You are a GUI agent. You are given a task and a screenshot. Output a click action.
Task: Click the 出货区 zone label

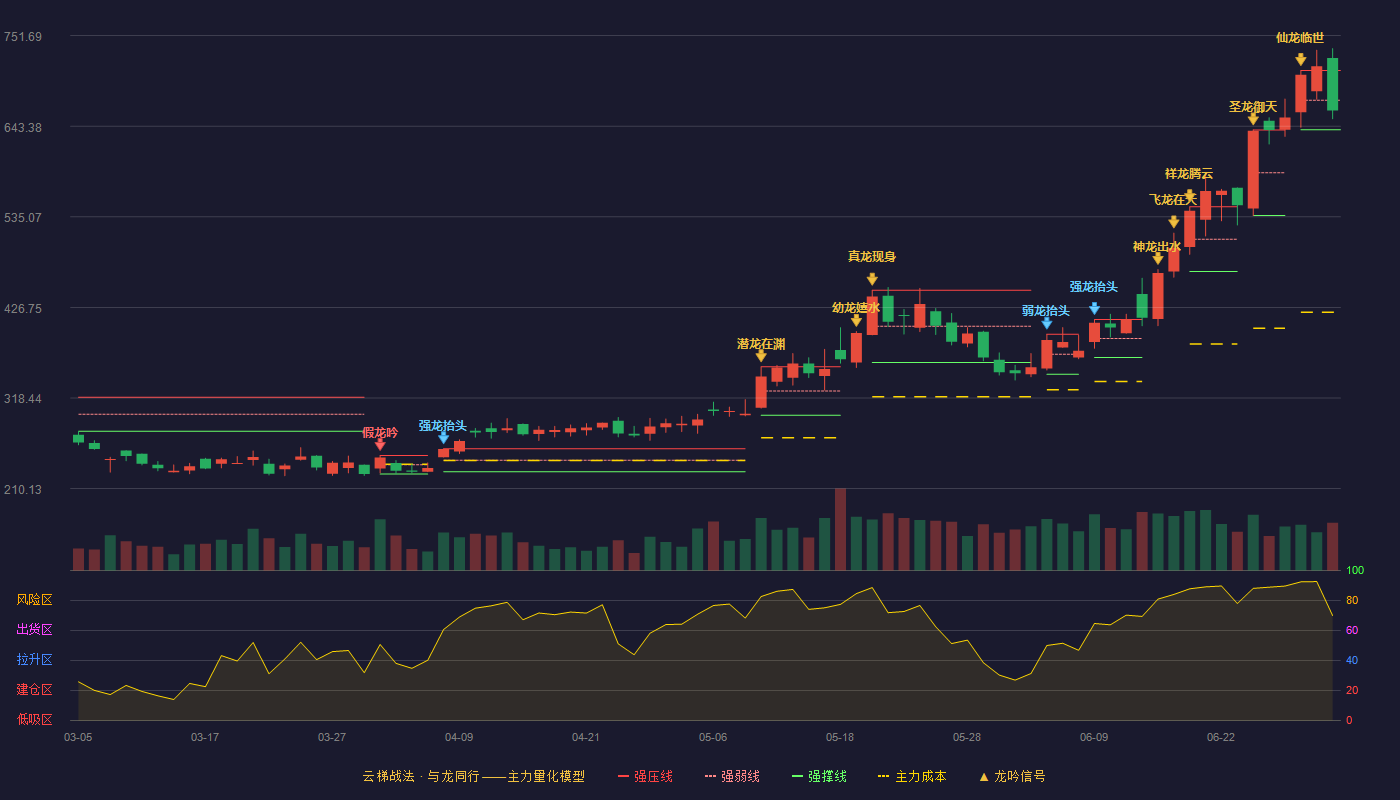34,630
